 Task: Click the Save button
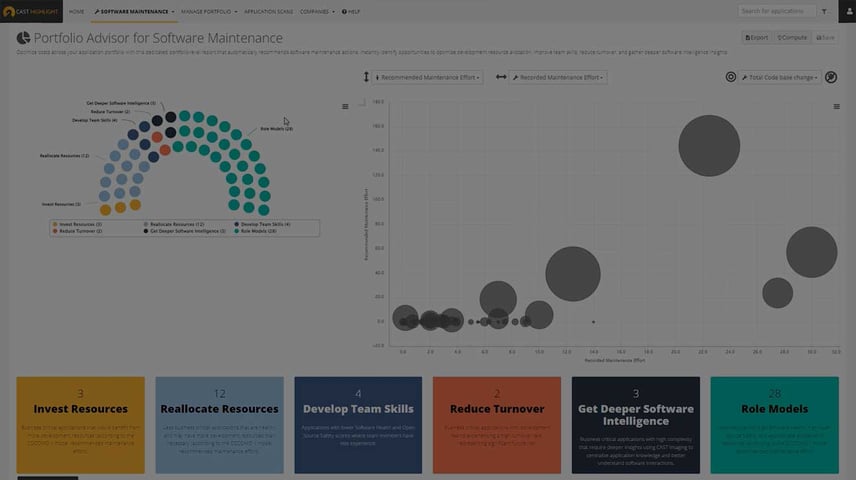point(825,38)
